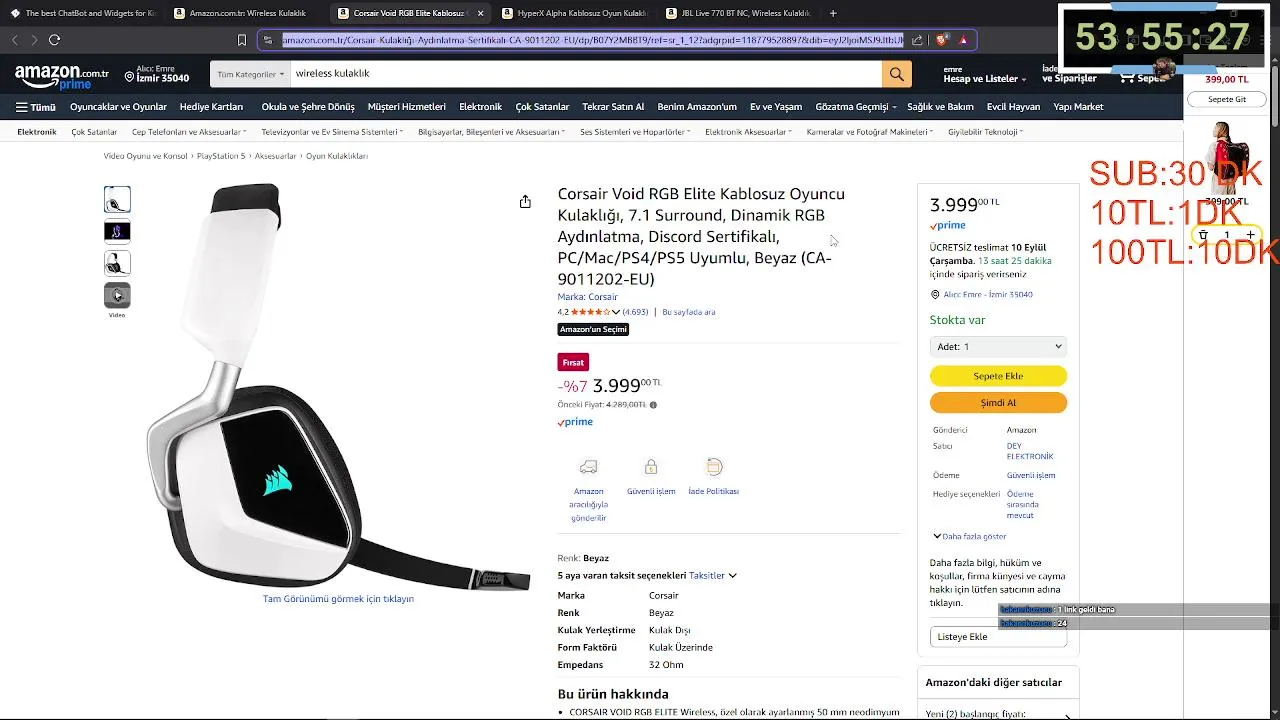
Task: Click in the wireless kulaklık search field
Action: [x=586, y=74]
